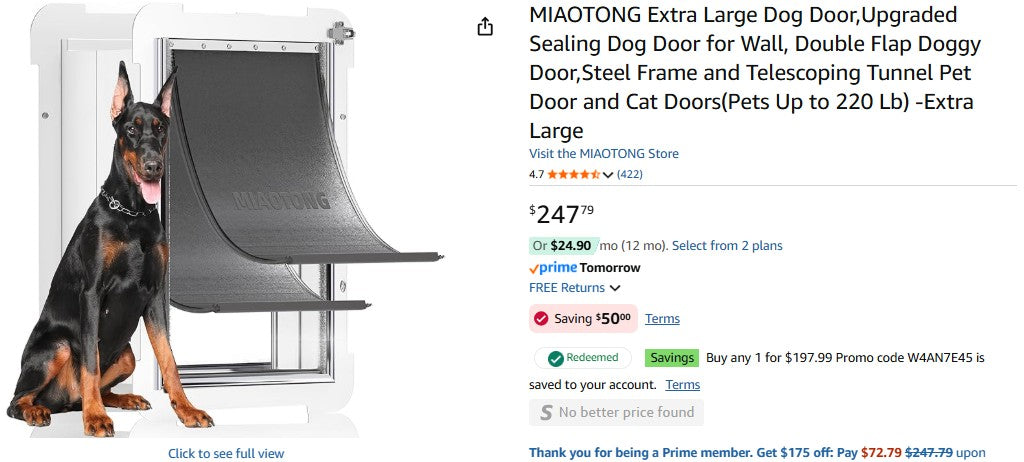
Task: Click 'Click to see full view' link
Action: [x=226, y=453]
